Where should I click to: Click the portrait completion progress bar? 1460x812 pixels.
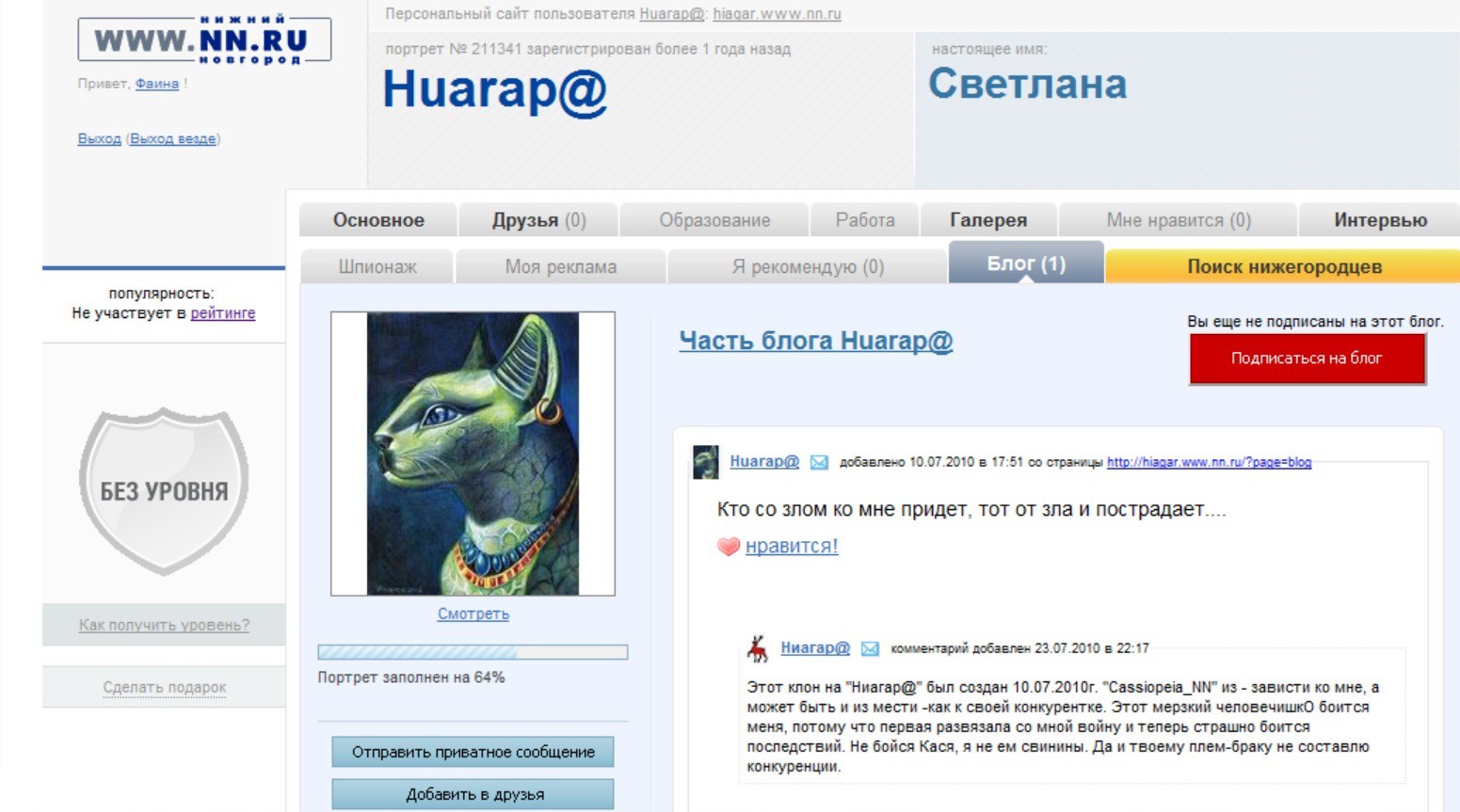473,652
